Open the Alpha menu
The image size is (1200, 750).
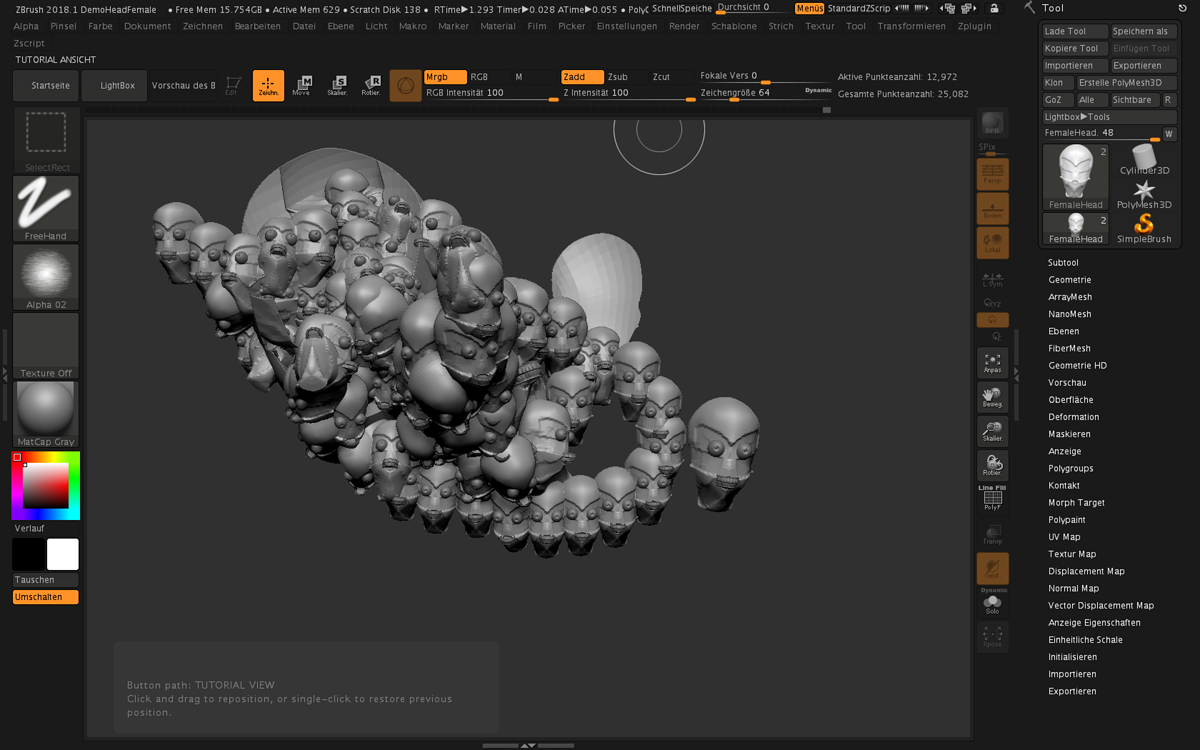[26, 26]
